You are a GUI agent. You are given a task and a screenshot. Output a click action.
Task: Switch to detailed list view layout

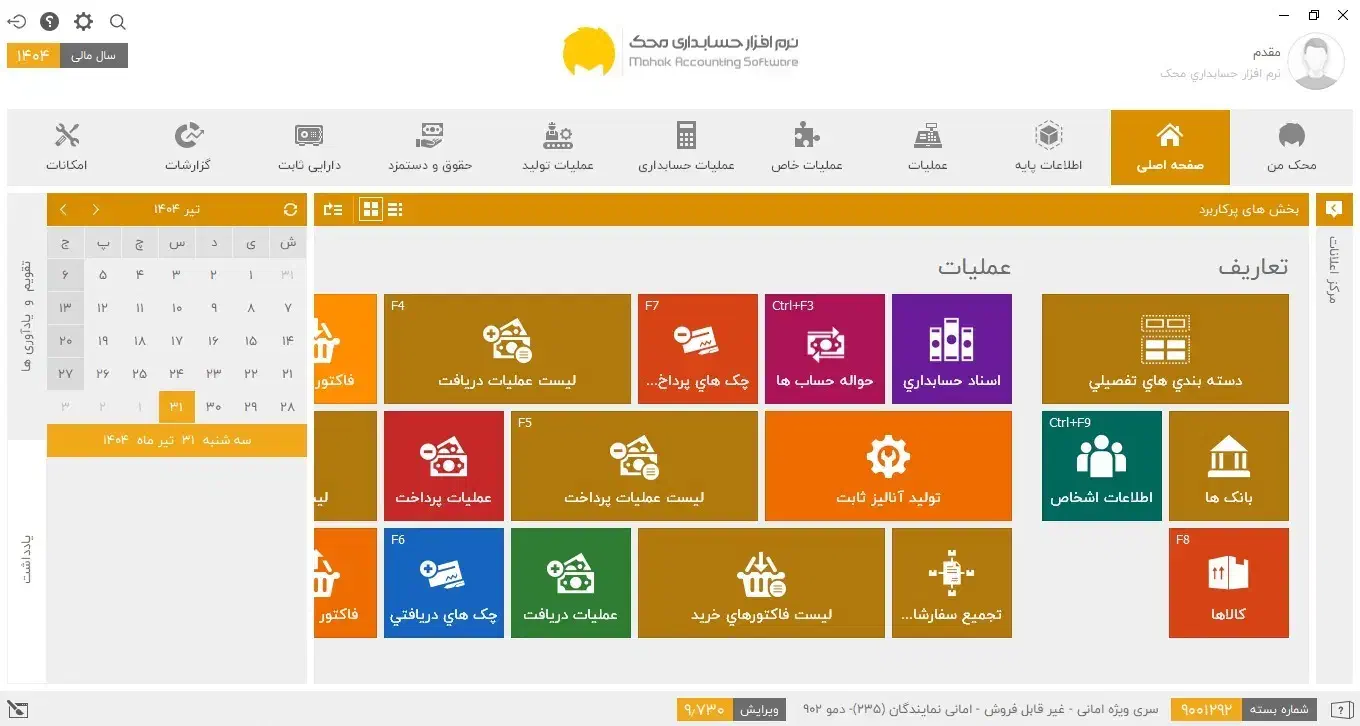[x=396, y=209]
